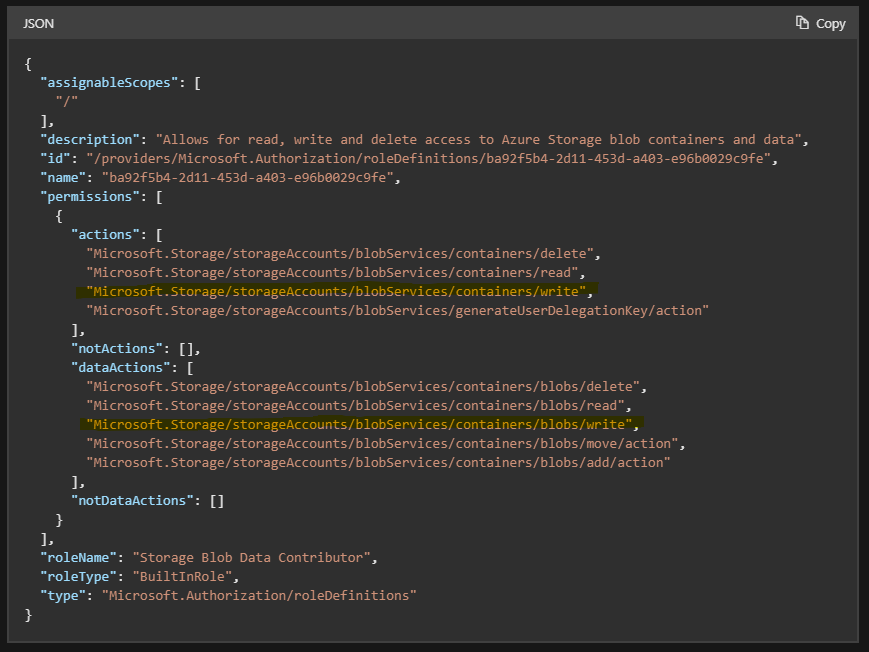Click the description text about Azure Storage
Image resolution: width=869 pixels, height=652 pixels.
tap(478, 140)
